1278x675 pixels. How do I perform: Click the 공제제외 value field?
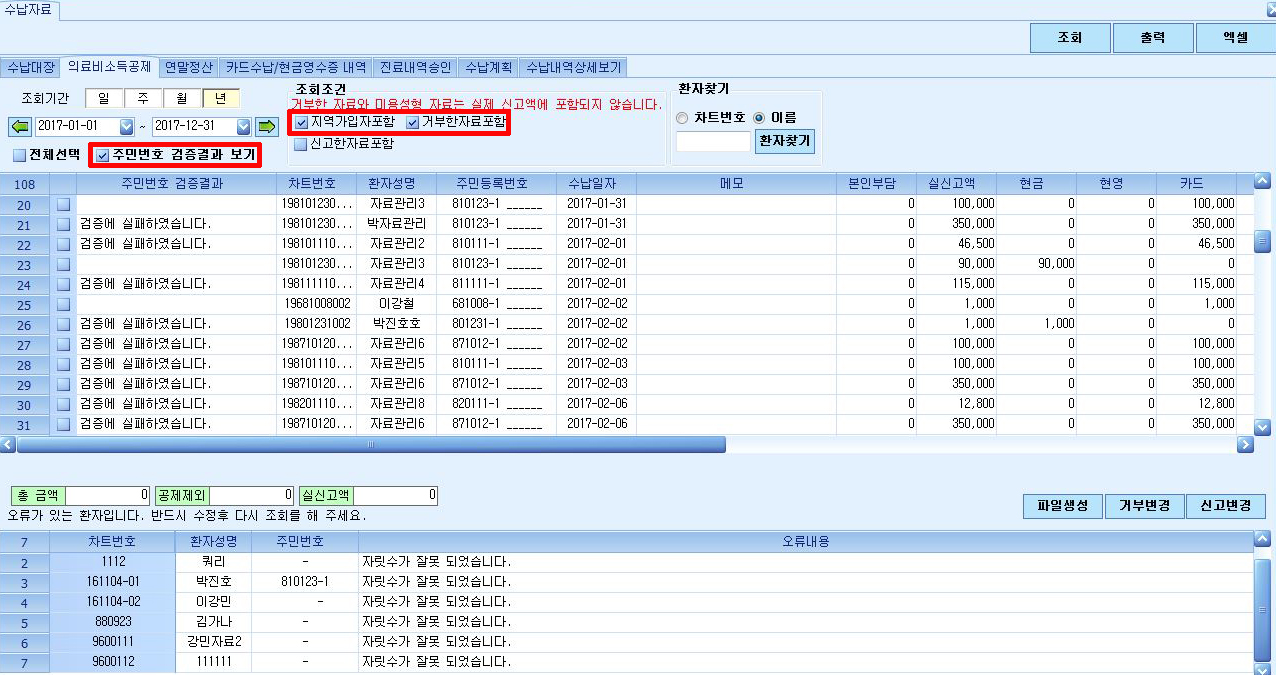pyautogui.click(x=252, y=495)
